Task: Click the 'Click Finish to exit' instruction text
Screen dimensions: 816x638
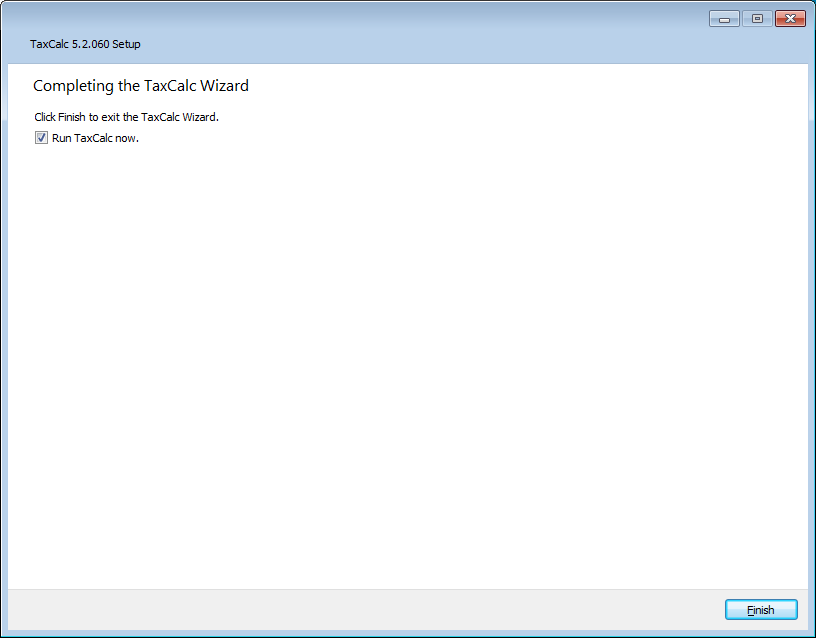Action: [x=126, y=117]
